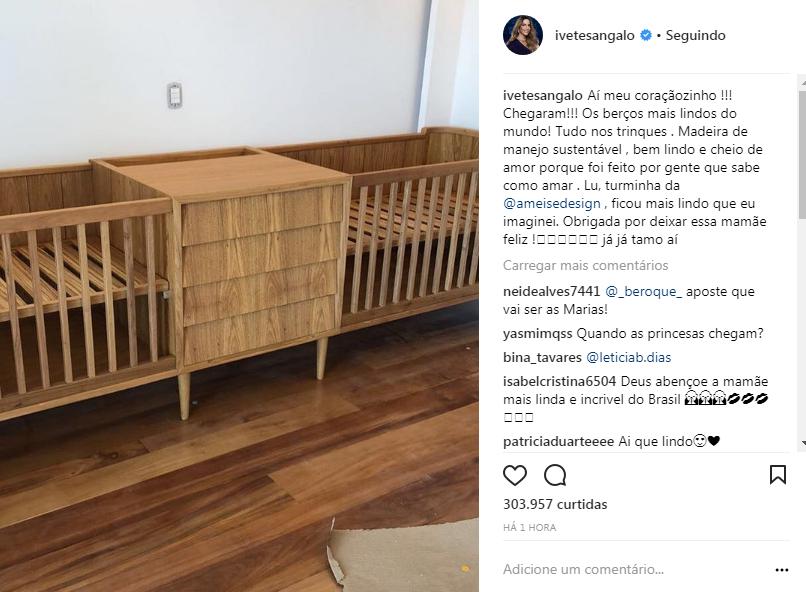Click the comments scrollbar down arrow
The height and width of the screenshot is (592, 806).
click(802, 442)
